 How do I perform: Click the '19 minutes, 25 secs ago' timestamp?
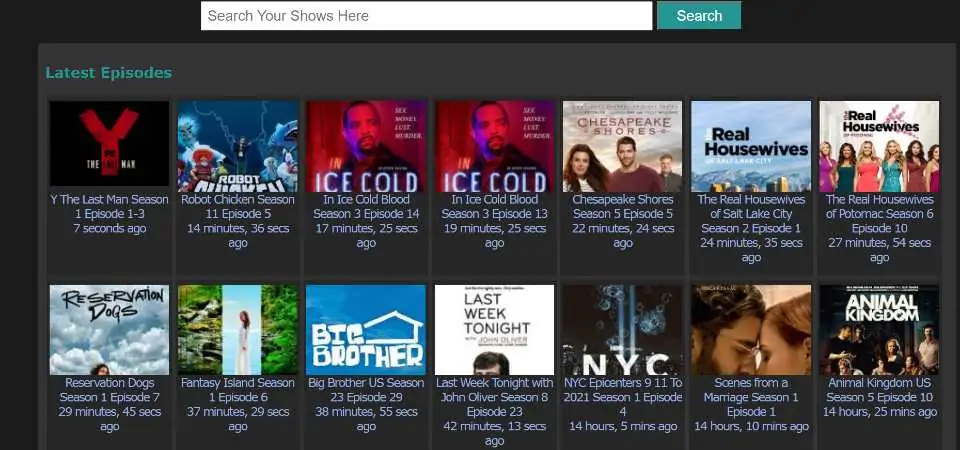[494, 236]
